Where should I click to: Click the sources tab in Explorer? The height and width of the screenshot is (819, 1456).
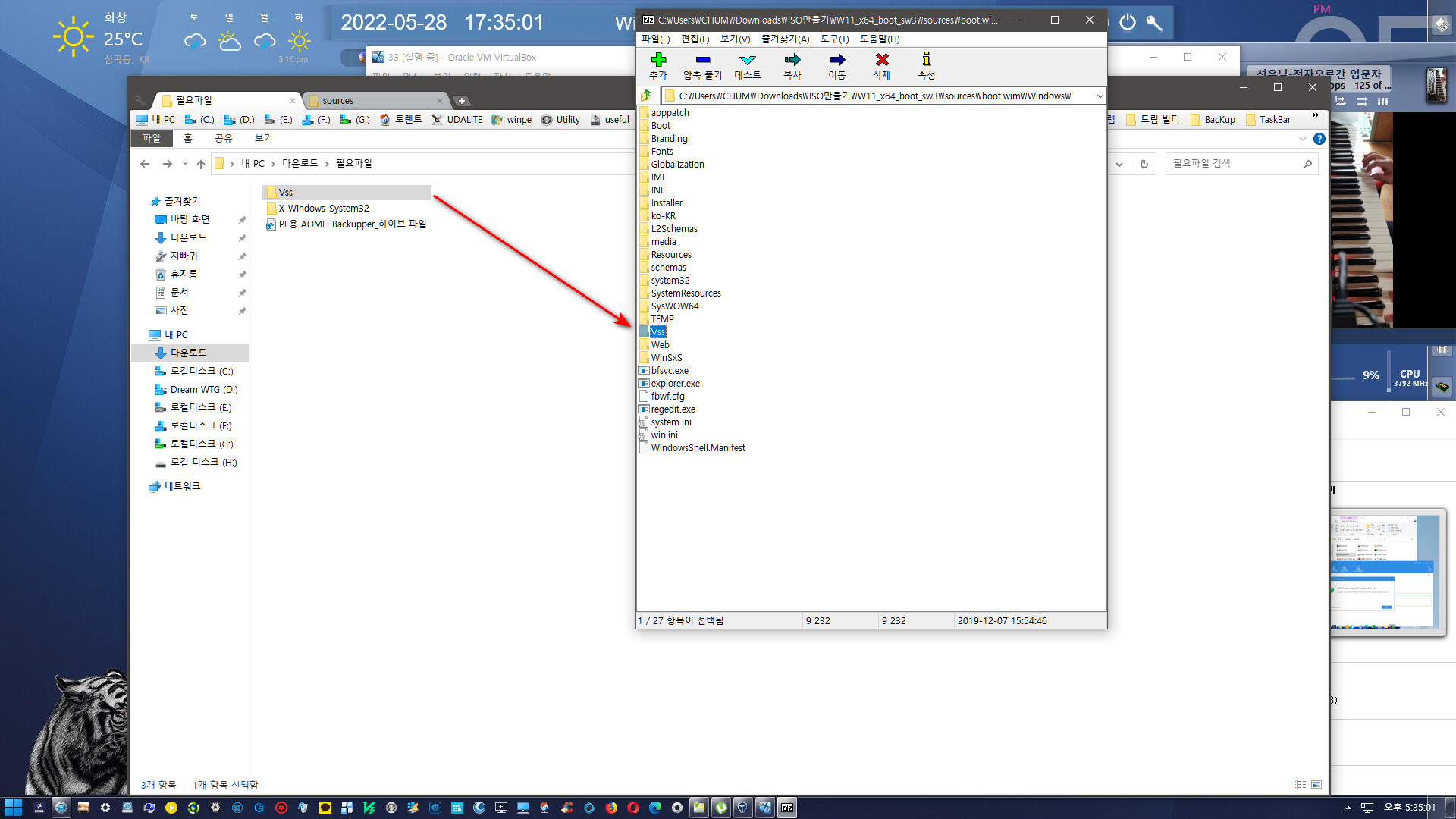point(369,99)
